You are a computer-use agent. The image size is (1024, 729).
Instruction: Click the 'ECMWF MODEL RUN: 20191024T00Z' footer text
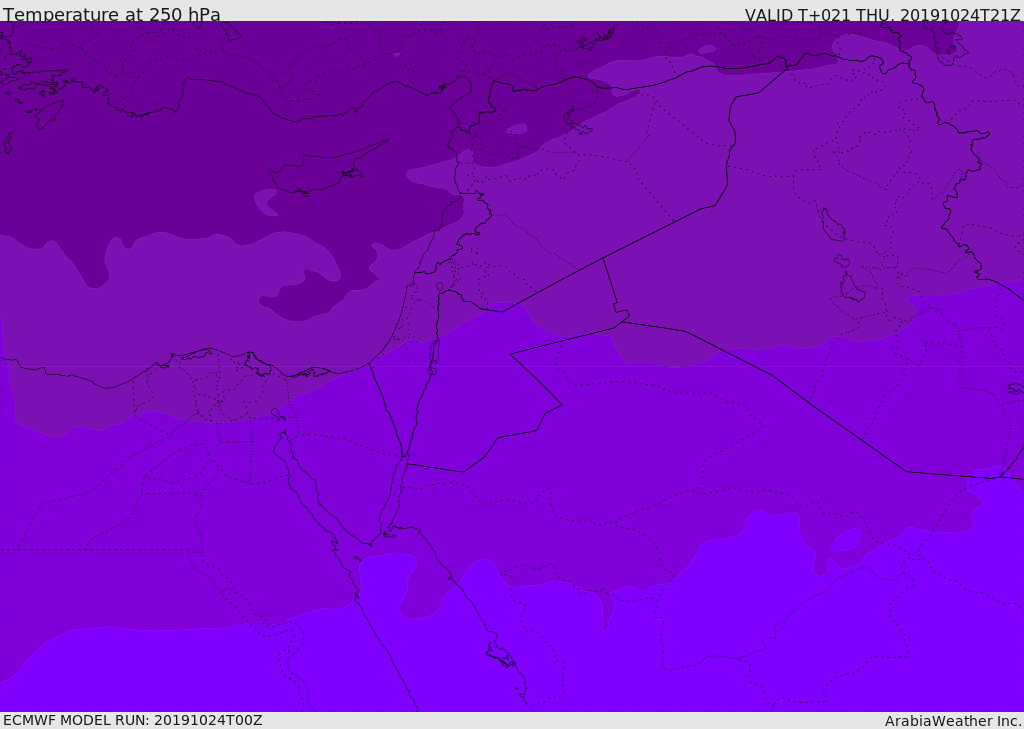tap(133, 720)
